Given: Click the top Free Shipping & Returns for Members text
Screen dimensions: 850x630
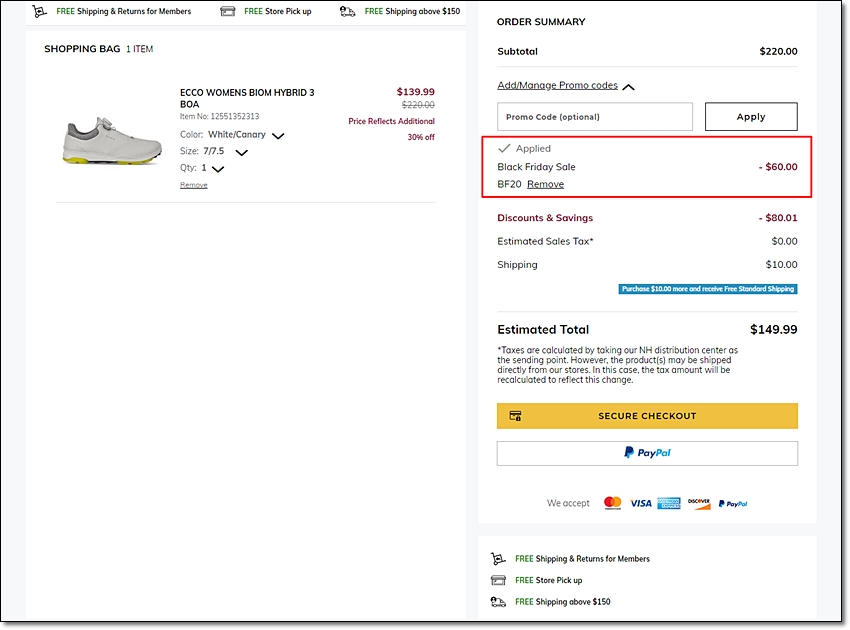Looking at the screenshot, I should click(124, 11).
